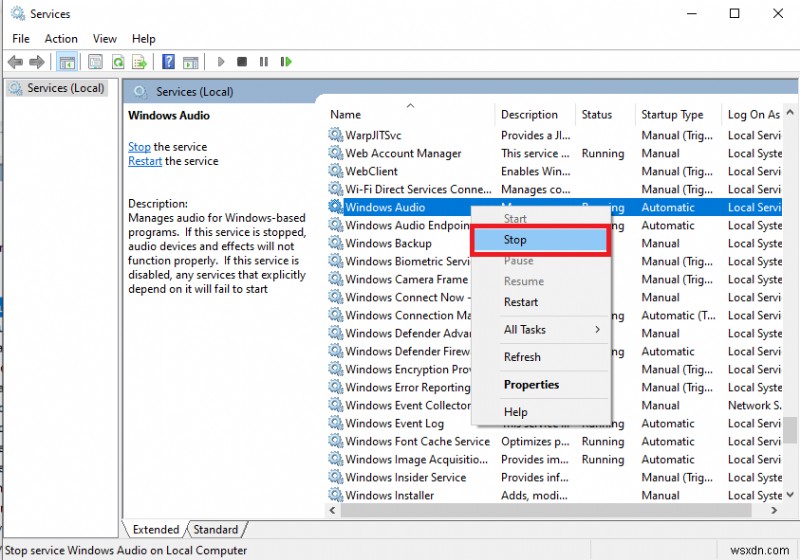Sort by the Status column header
This screenshot has height=560, width=800.
(x=605, y=114)
